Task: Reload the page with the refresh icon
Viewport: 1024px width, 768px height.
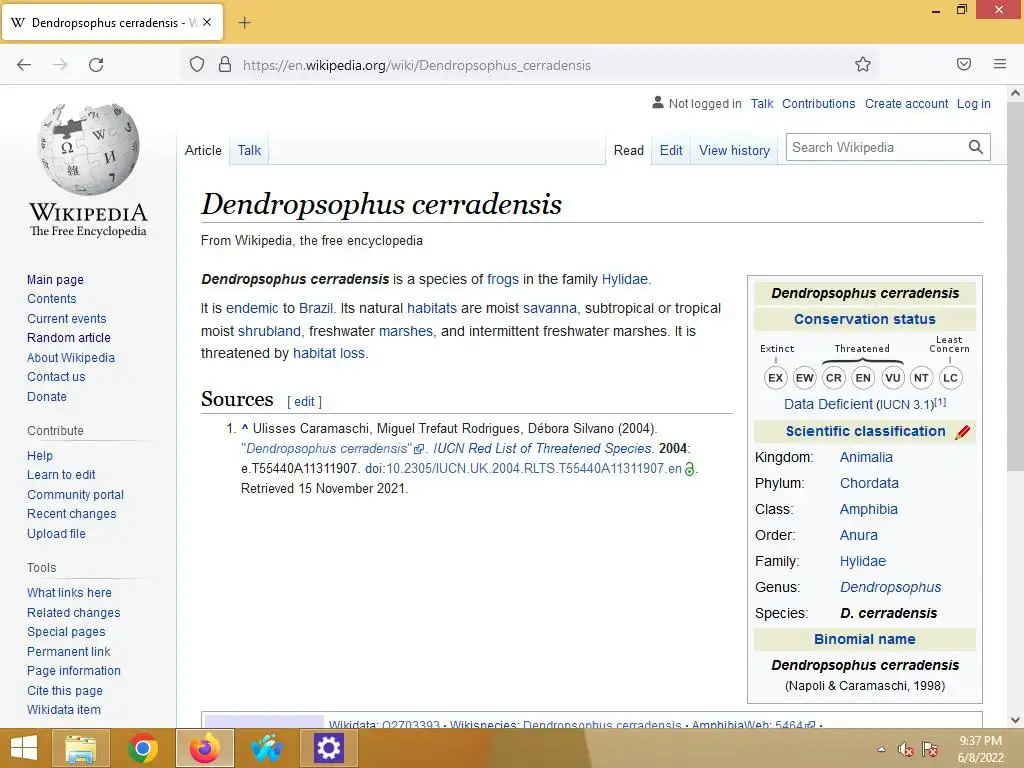Action: coord(96,65)
